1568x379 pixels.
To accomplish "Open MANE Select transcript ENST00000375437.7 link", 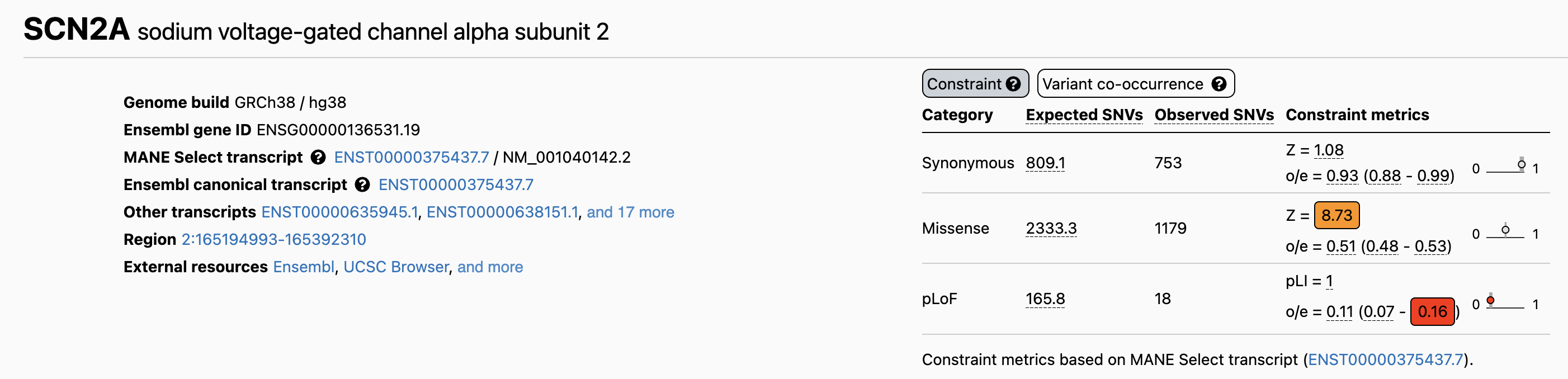I will 412,158.
